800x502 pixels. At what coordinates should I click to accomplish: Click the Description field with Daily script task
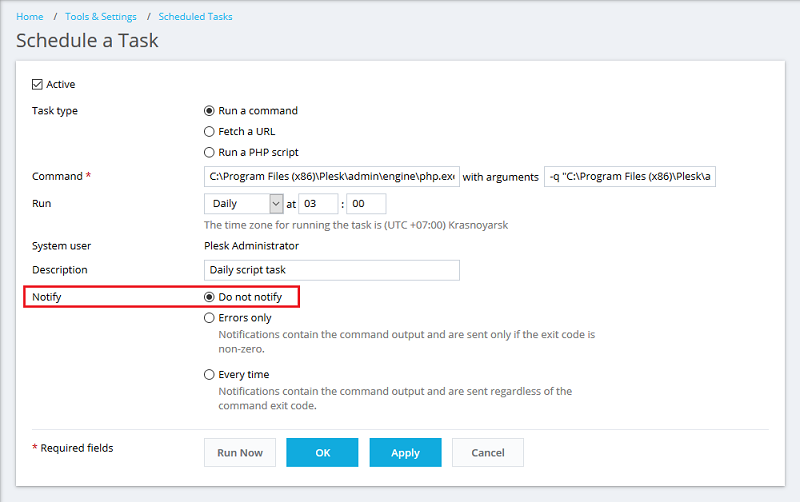click(x=332, y=270)
